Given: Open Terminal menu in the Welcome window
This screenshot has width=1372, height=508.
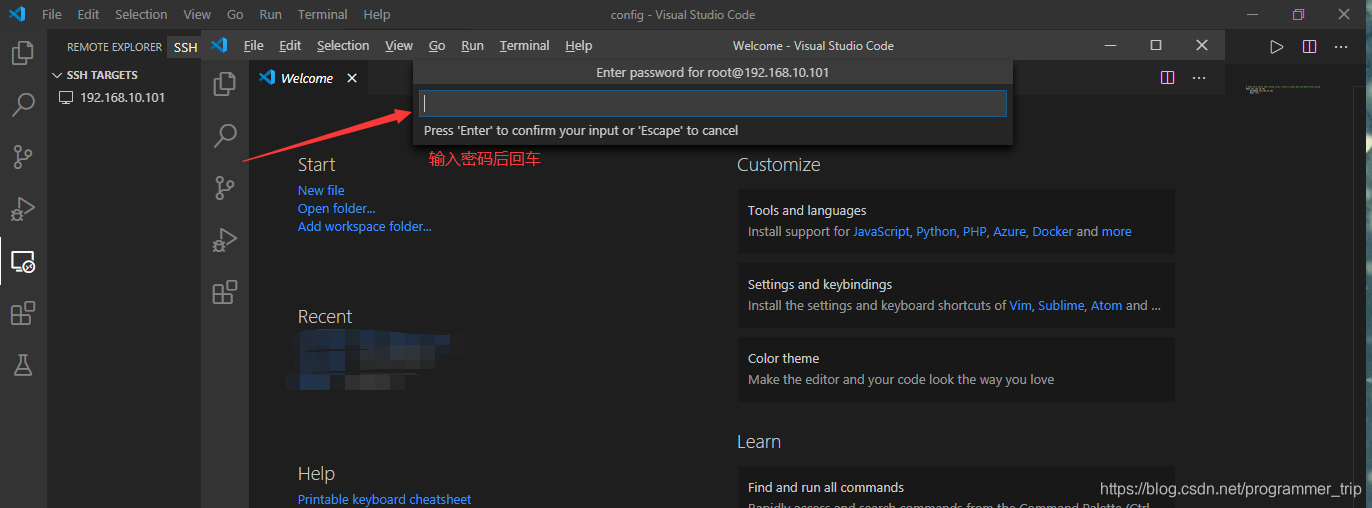Looking at the screenshot, I should [x=524, y=46].
